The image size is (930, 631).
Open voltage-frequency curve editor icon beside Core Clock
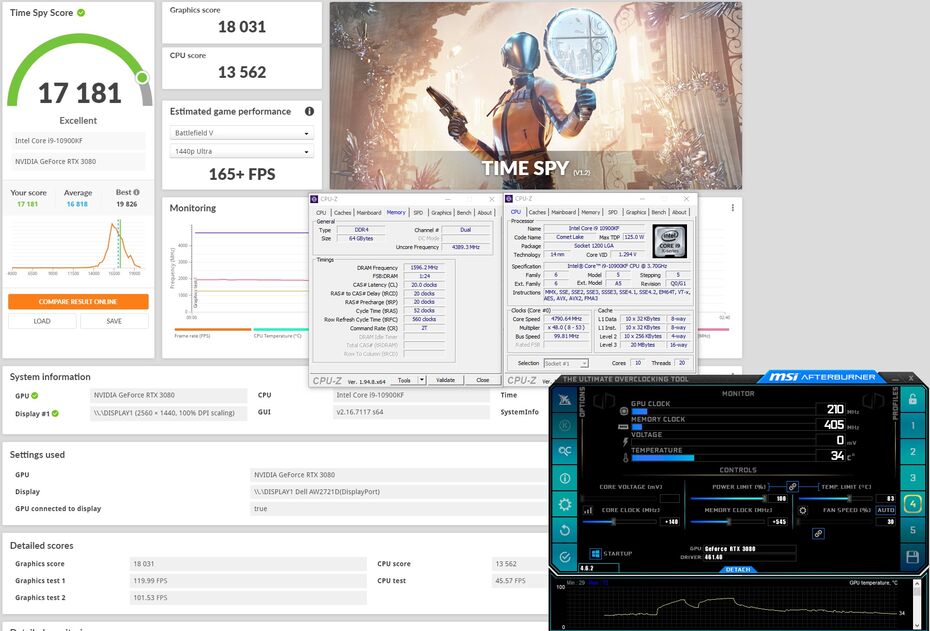(x=588, y=510)
